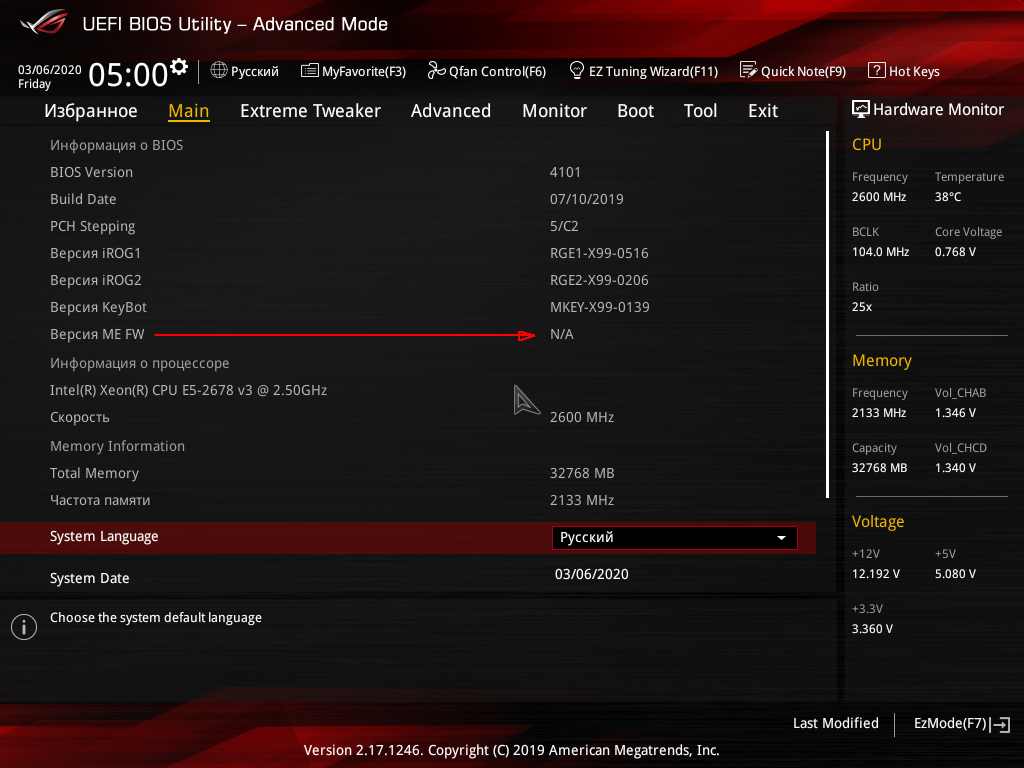Click the BIOS Version value 4101
Viewport: 1024px width, 768px height.
tap(565, 172)
